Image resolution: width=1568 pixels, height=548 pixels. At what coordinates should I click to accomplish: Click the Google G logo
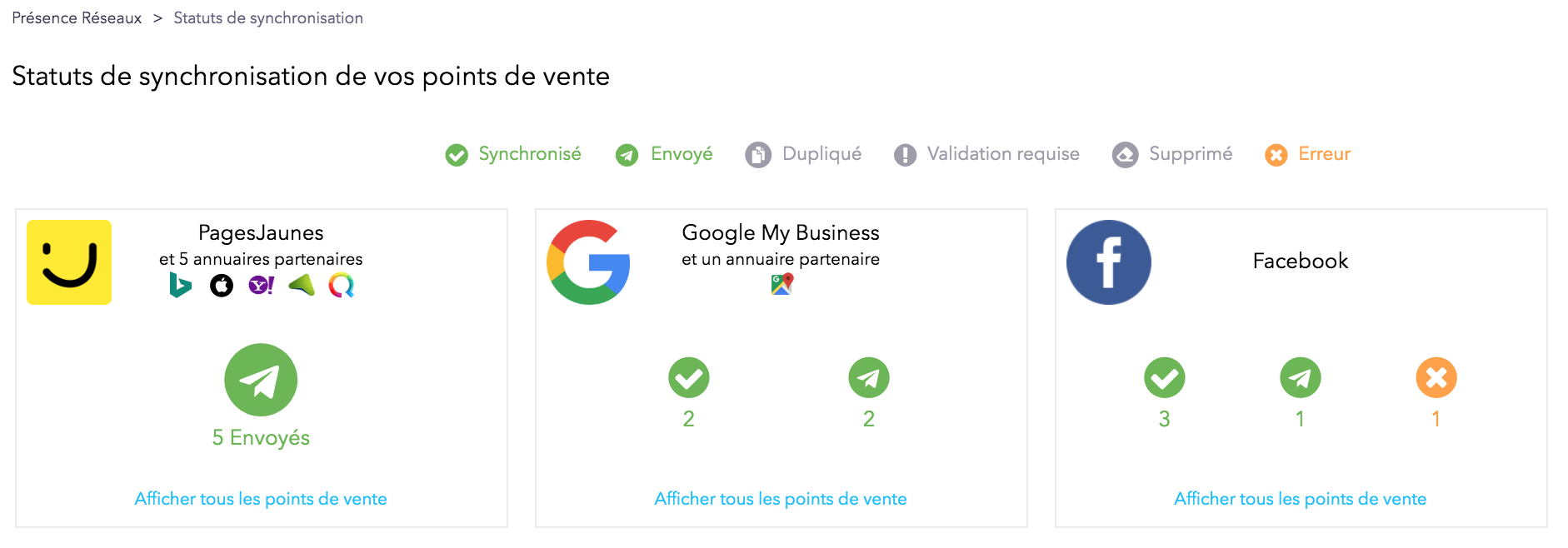[588, 262]
